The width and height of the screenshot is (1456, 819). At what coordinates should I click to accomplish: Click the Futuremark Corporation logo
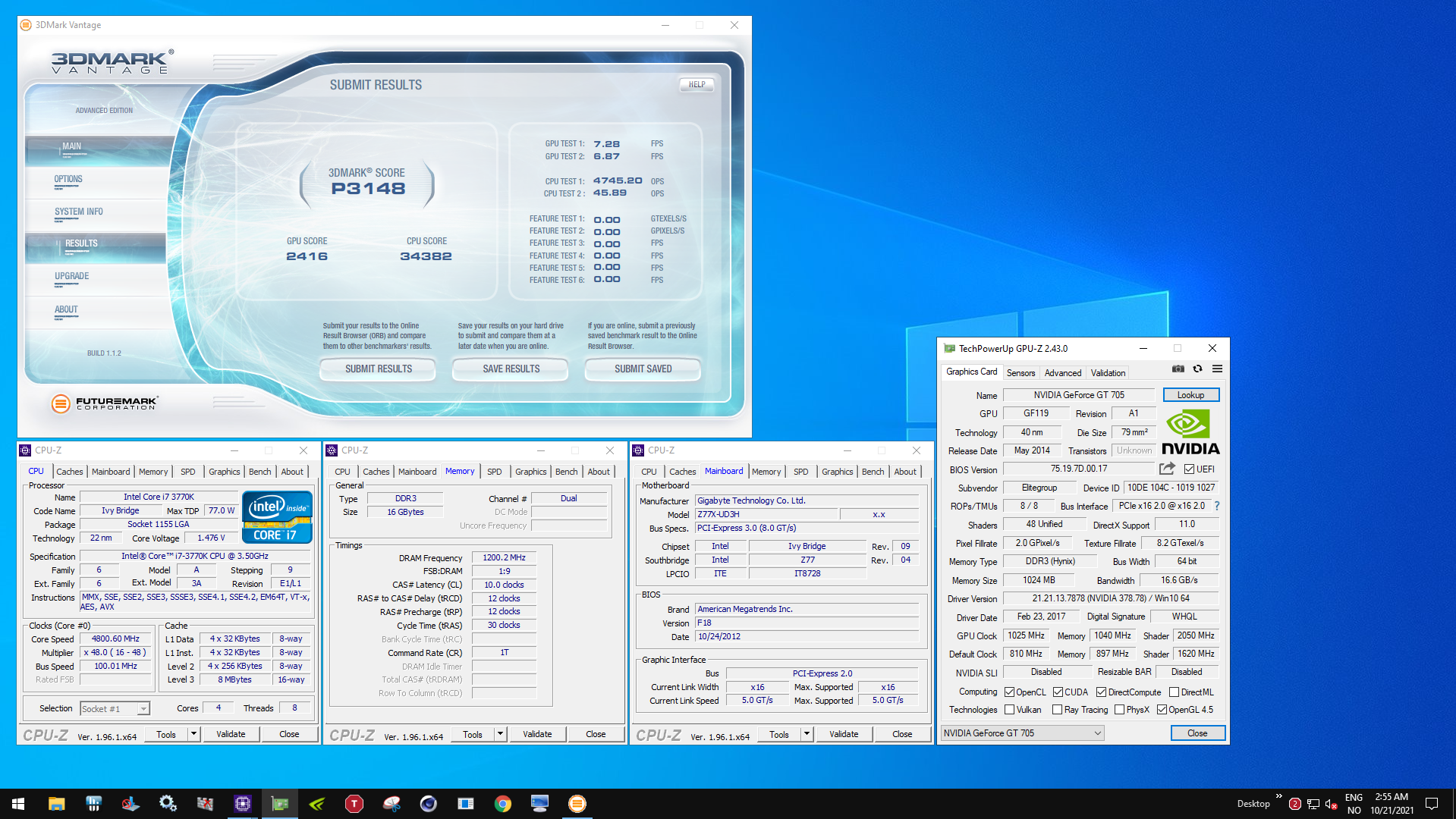(105, 403)
